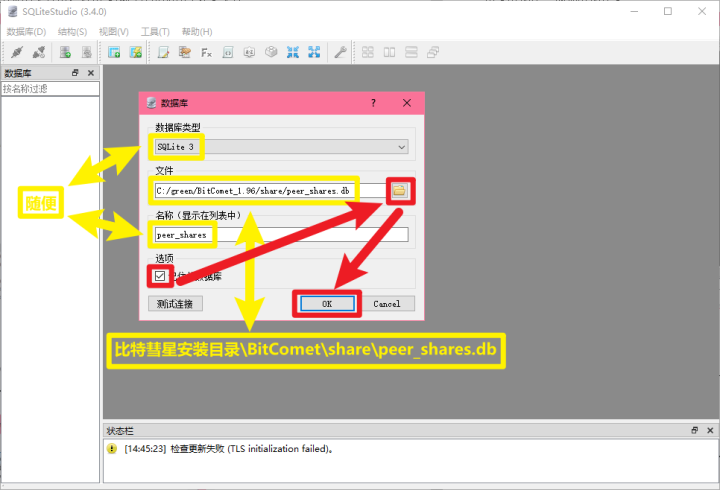Minimize the SQLiteStudio window

(635, 11)
